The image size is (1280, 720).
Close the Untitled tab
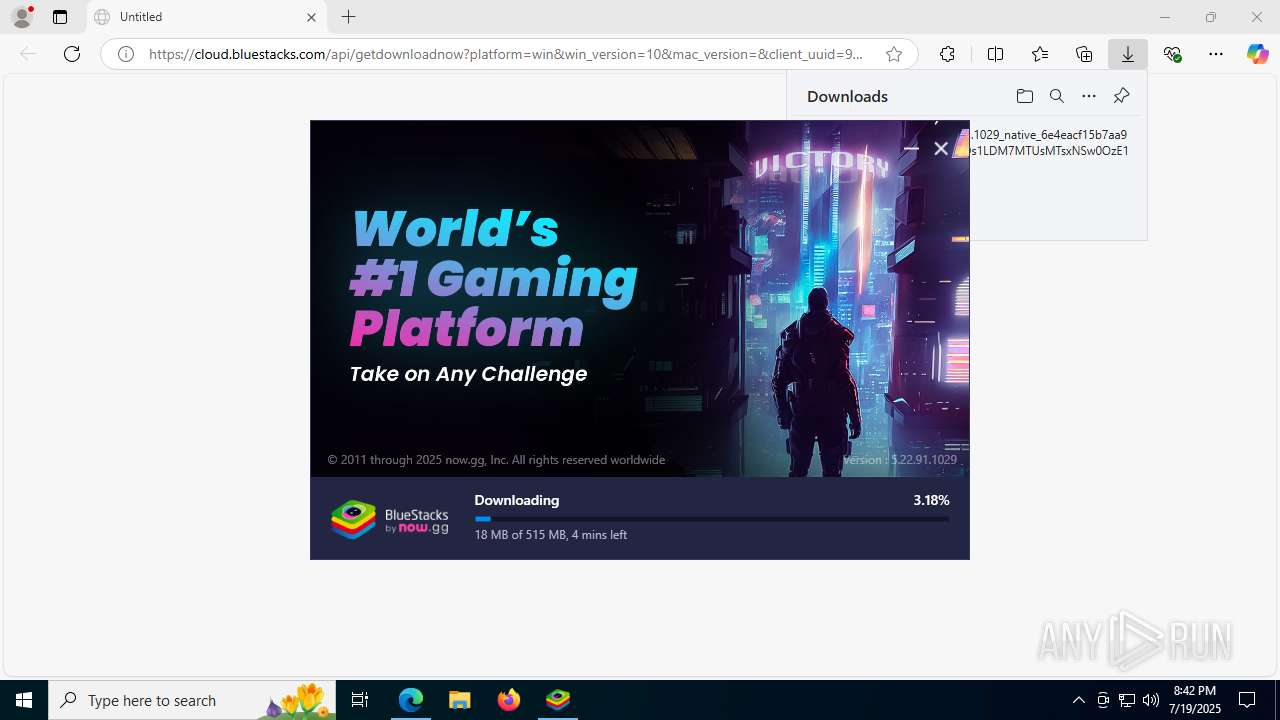(x=311, y=17)
